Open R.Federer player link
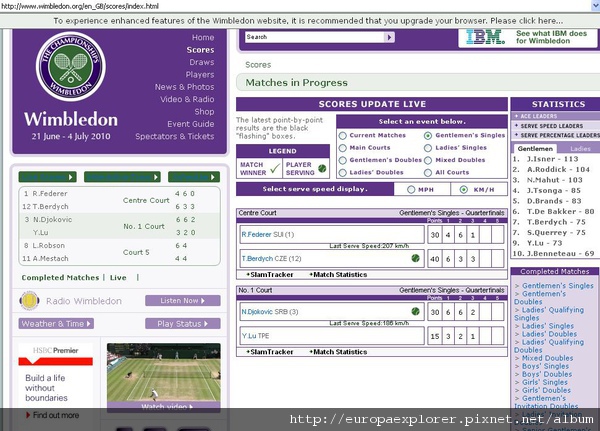Image resolution: width=600 pixels, height=431 pixels. tap(256, 235)
